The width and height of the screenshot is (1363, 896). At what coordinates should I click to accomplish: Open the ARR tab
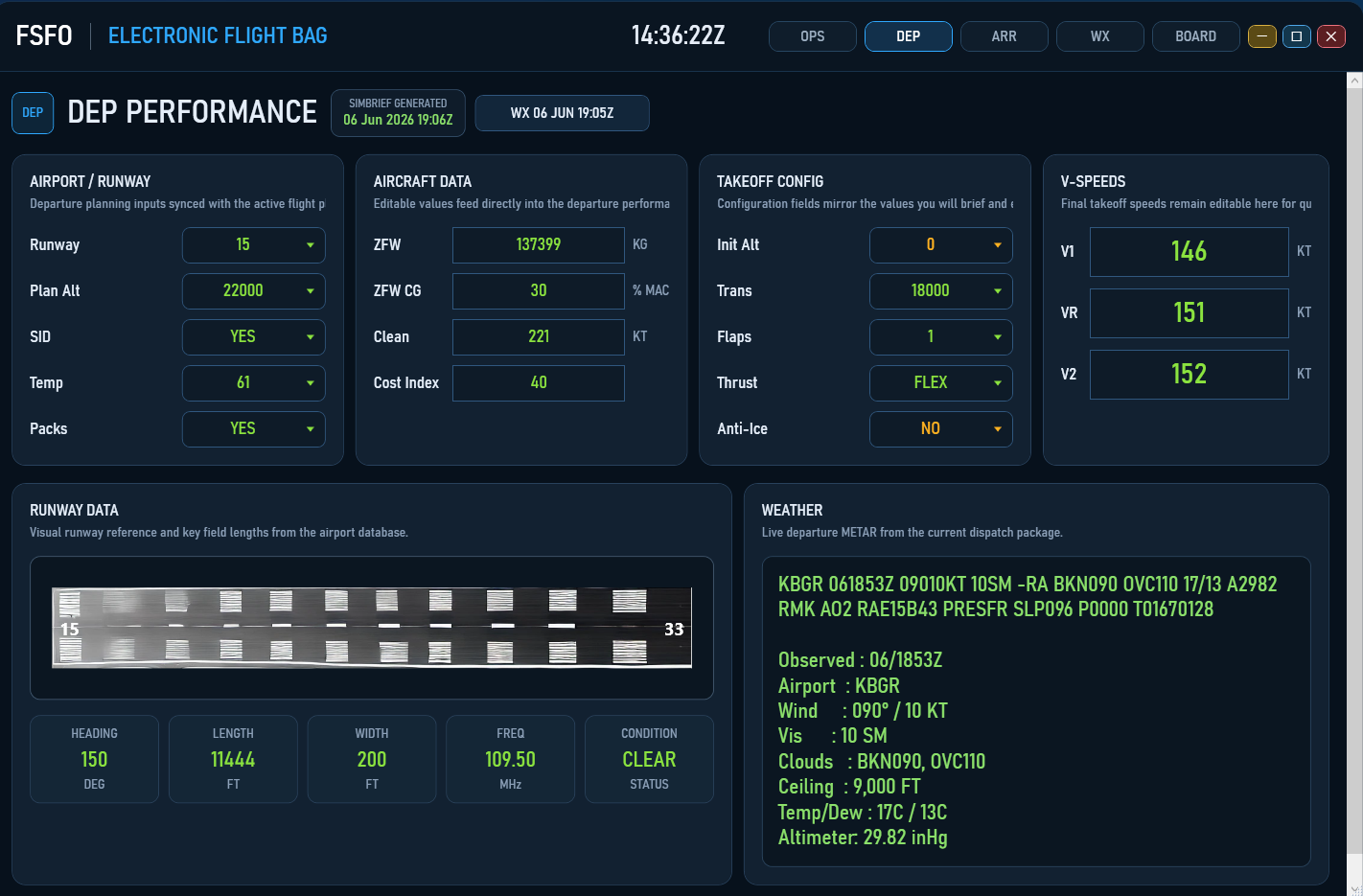(x=1004, y=36)
